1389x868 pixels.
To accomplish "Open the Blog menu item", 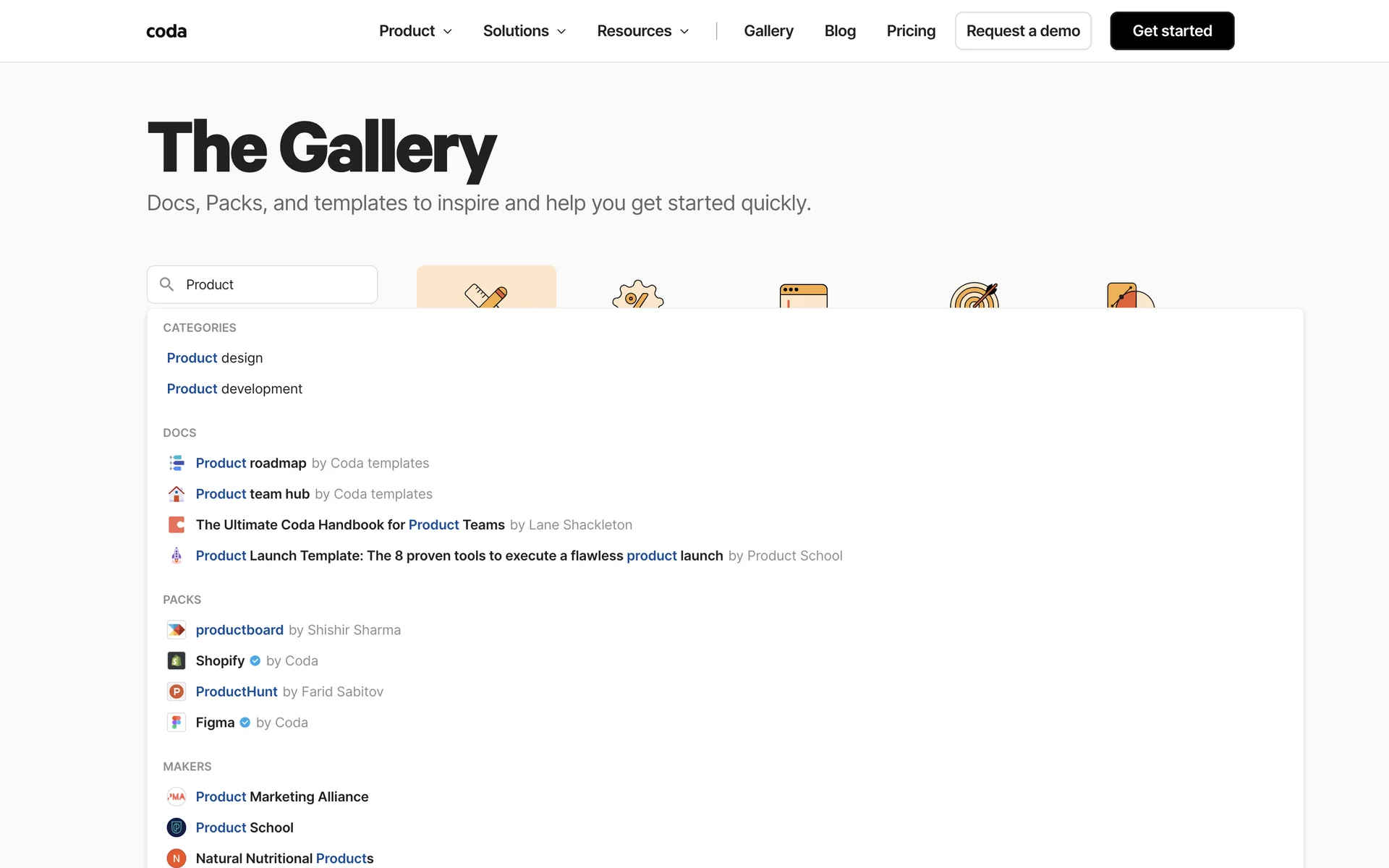I will (840, 31).
